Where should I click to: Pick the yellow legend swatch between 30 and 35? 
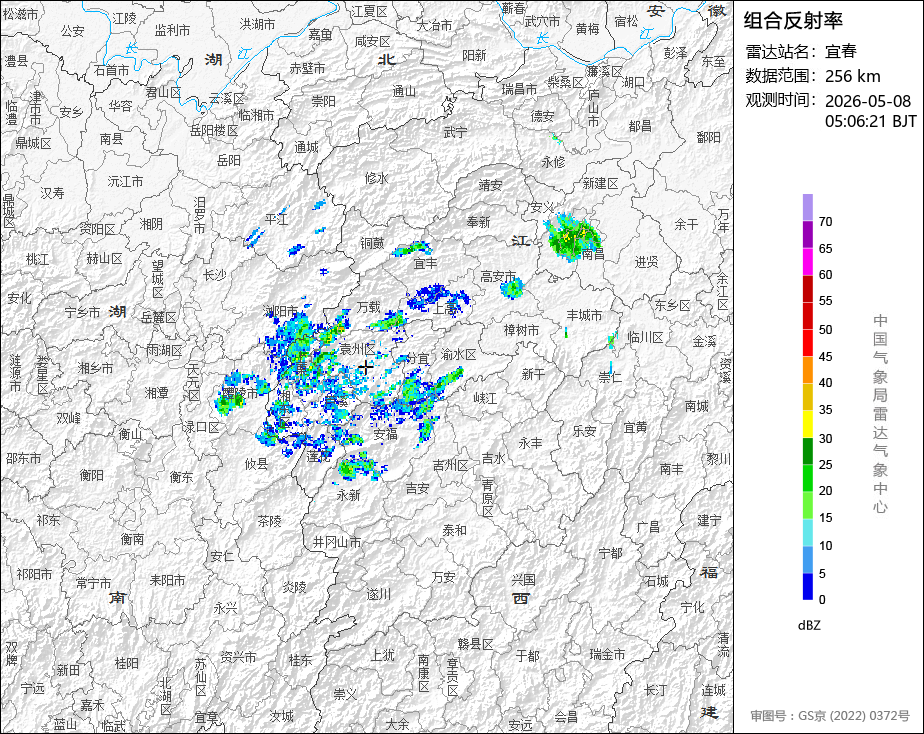tap(807, 424)
